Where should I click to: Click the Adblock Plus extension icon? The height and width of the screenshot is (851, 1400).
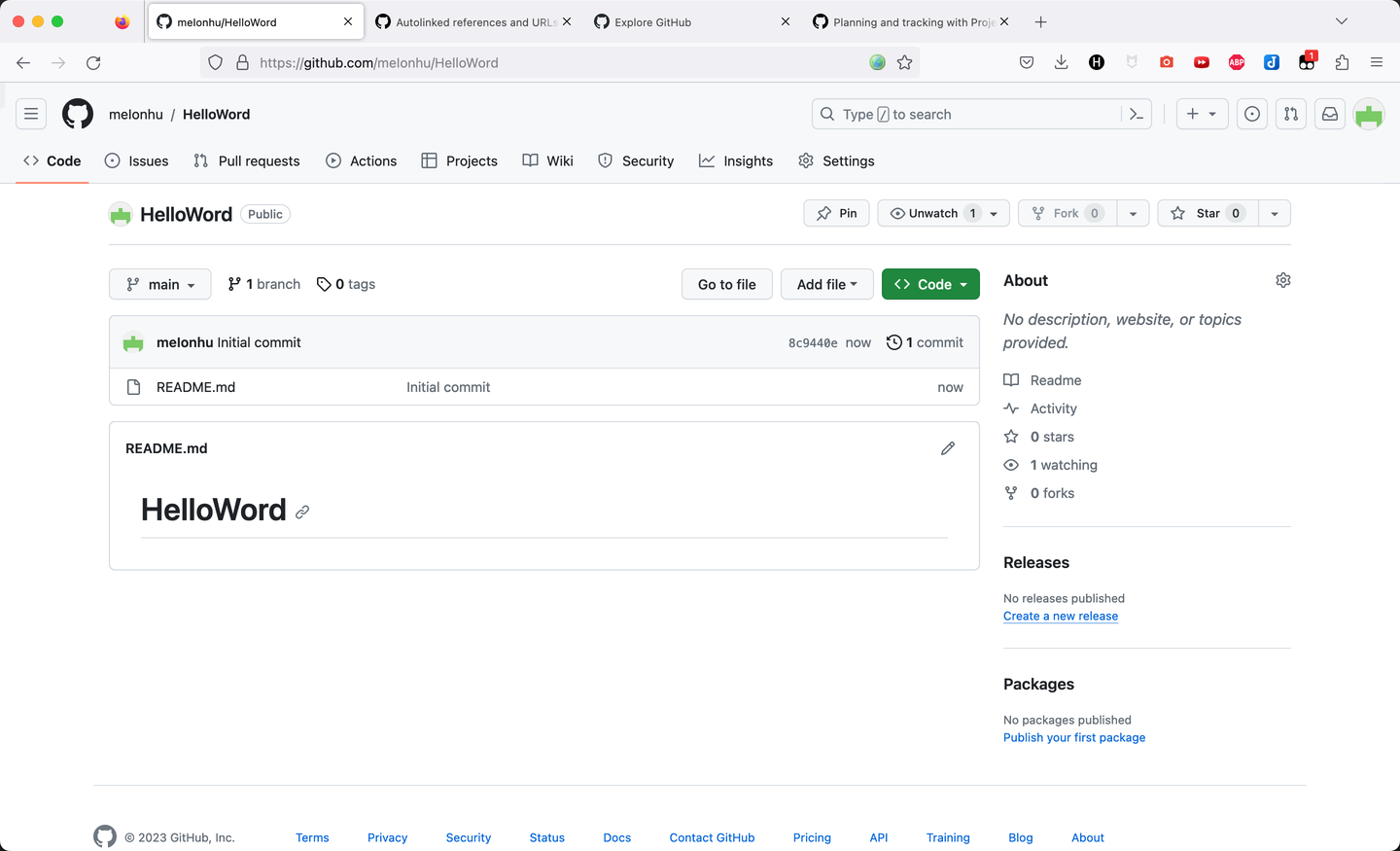(x=1237, y=62)
